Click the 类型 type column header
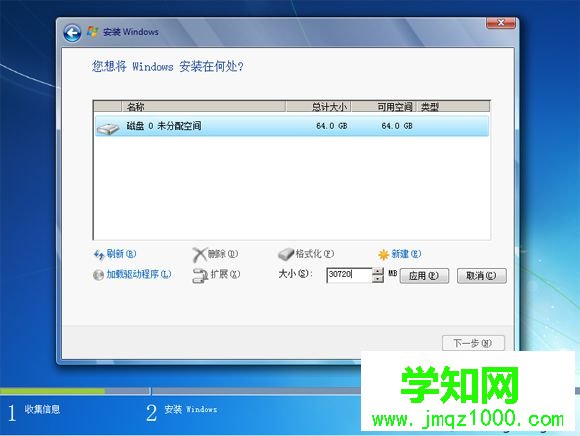 (453, 107)
